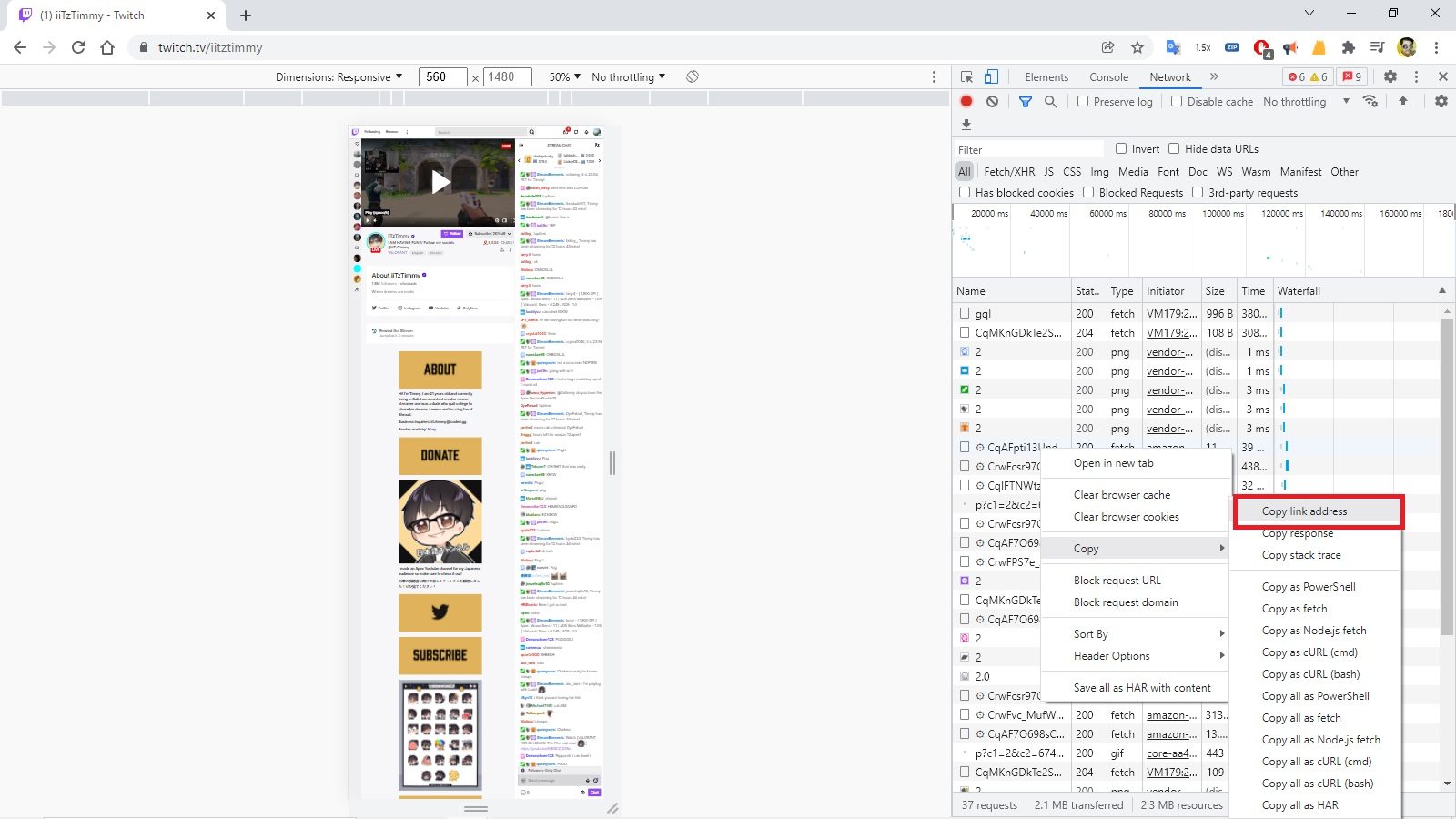Check the Invert filter checkbox
Image resolution: width=1456 pixels, height=819 pixels.
[1121, 148]
